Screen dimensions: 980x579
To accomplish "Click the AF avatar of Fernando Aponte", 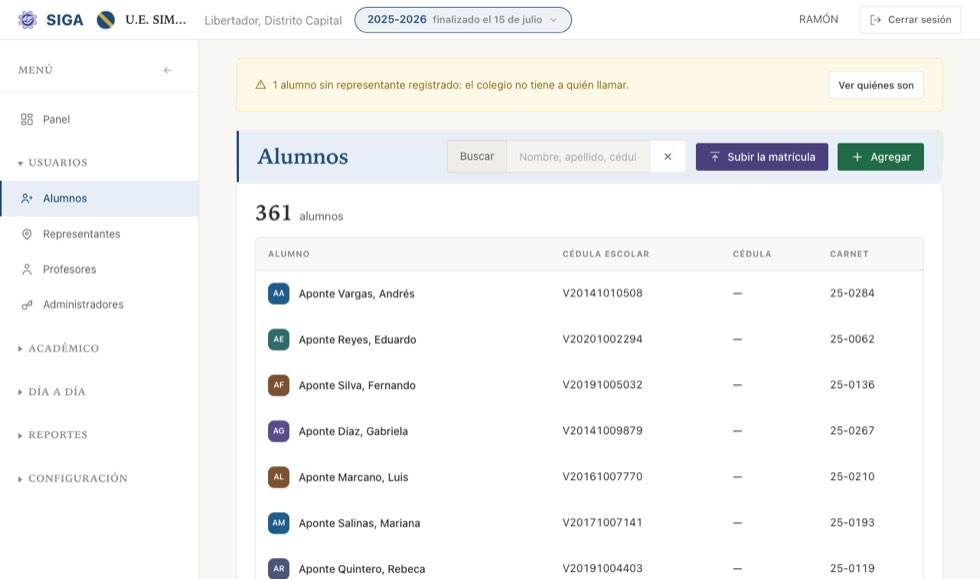I will click(x=279, y=385).
